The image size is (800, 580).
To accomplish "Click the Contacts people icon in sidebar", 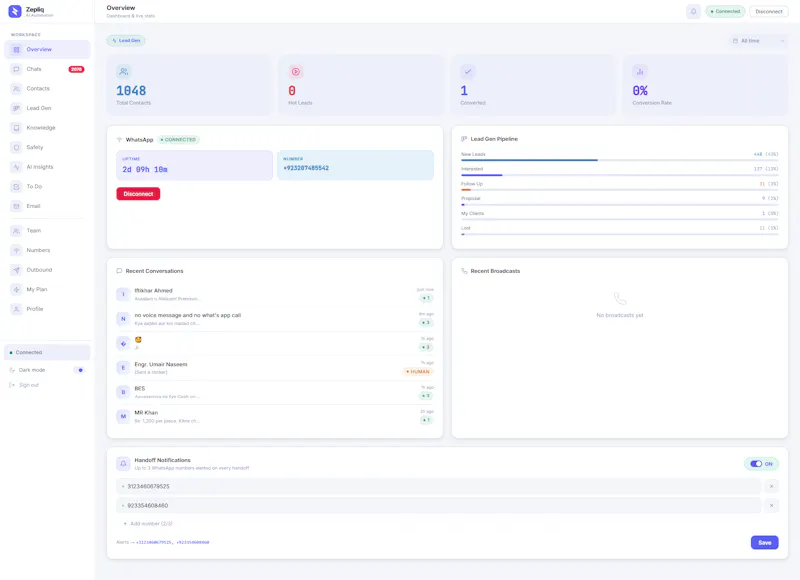I will pos(16,89).
